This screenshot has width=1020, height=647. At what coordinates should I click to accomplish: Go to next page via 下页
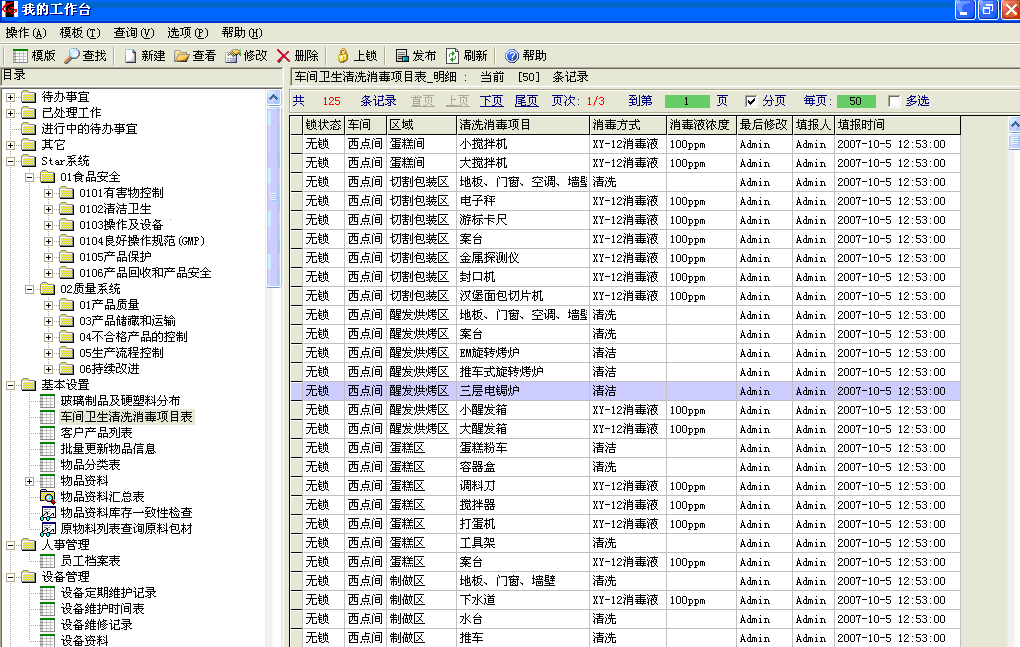pos(491,101)
